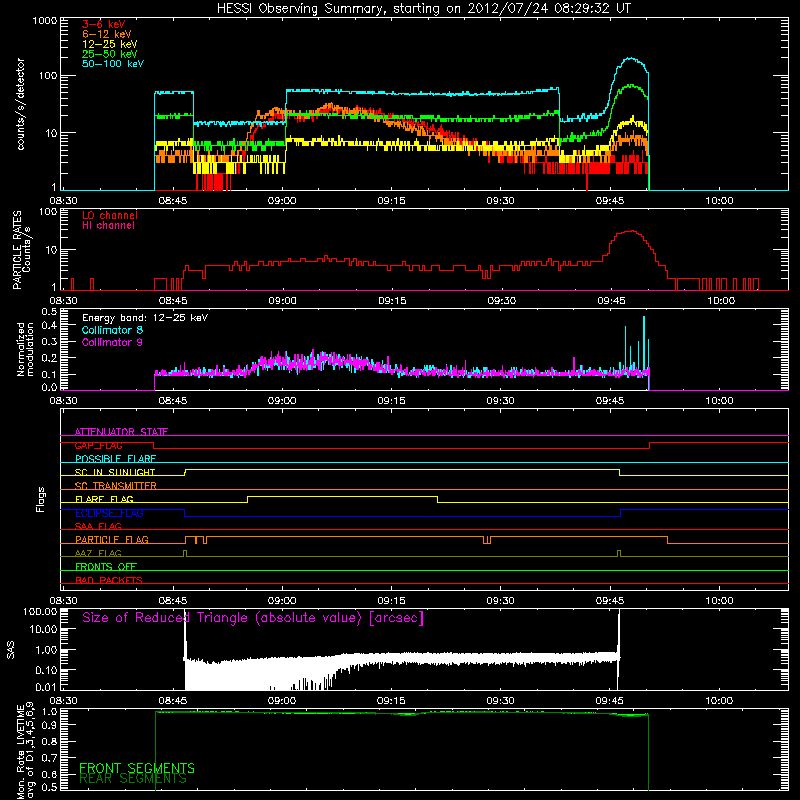Click the PARTICLE_FLAG label
Screen dimensions: 800x800
(112, 539)
